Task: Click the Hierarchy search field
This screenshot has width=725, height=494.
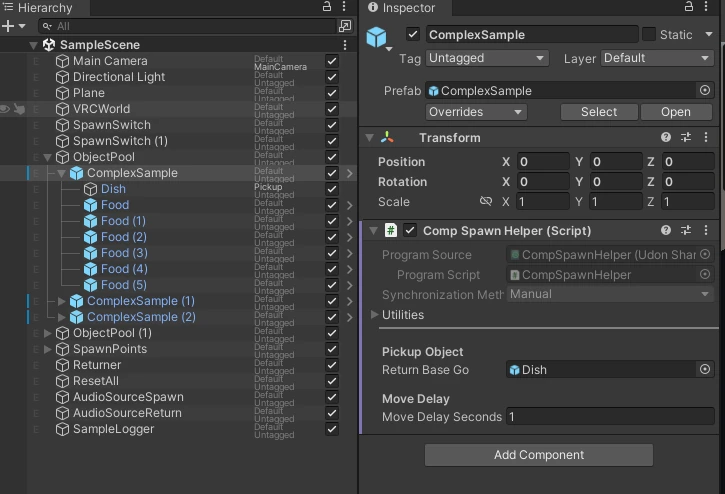Action: pyautogui.click(x=187, y=26)
